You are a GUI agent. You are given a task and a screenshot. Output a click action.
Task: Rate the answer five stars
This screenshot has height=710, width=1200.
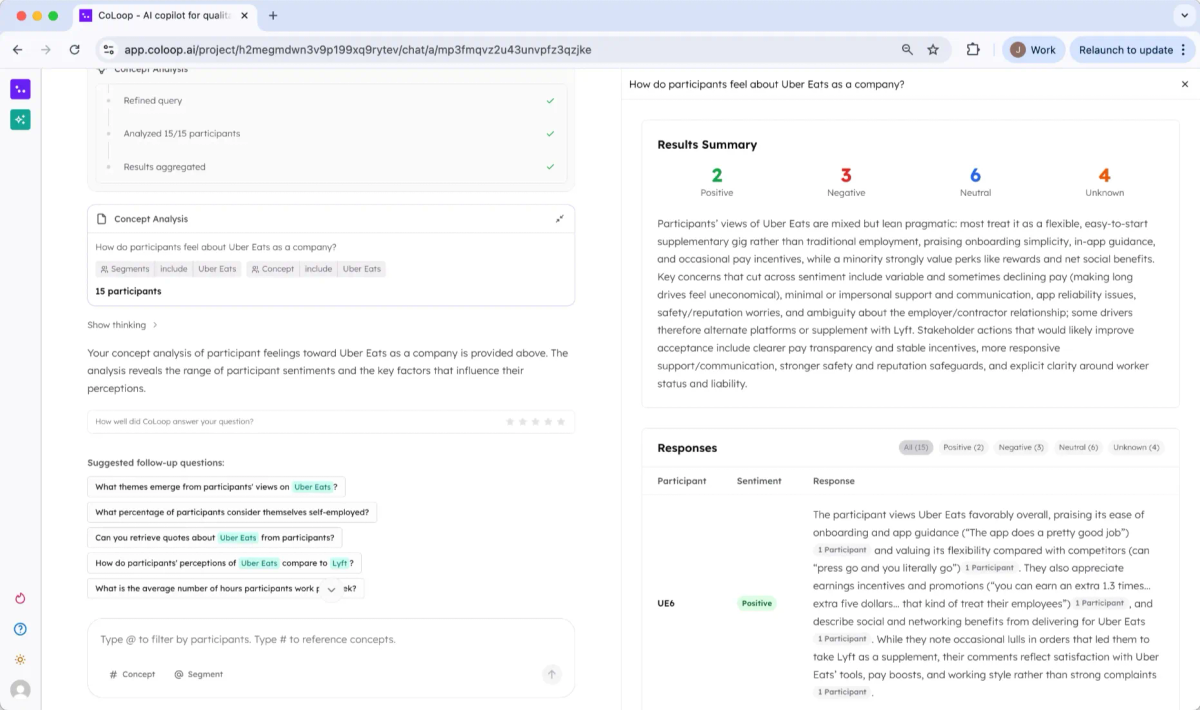561,422
